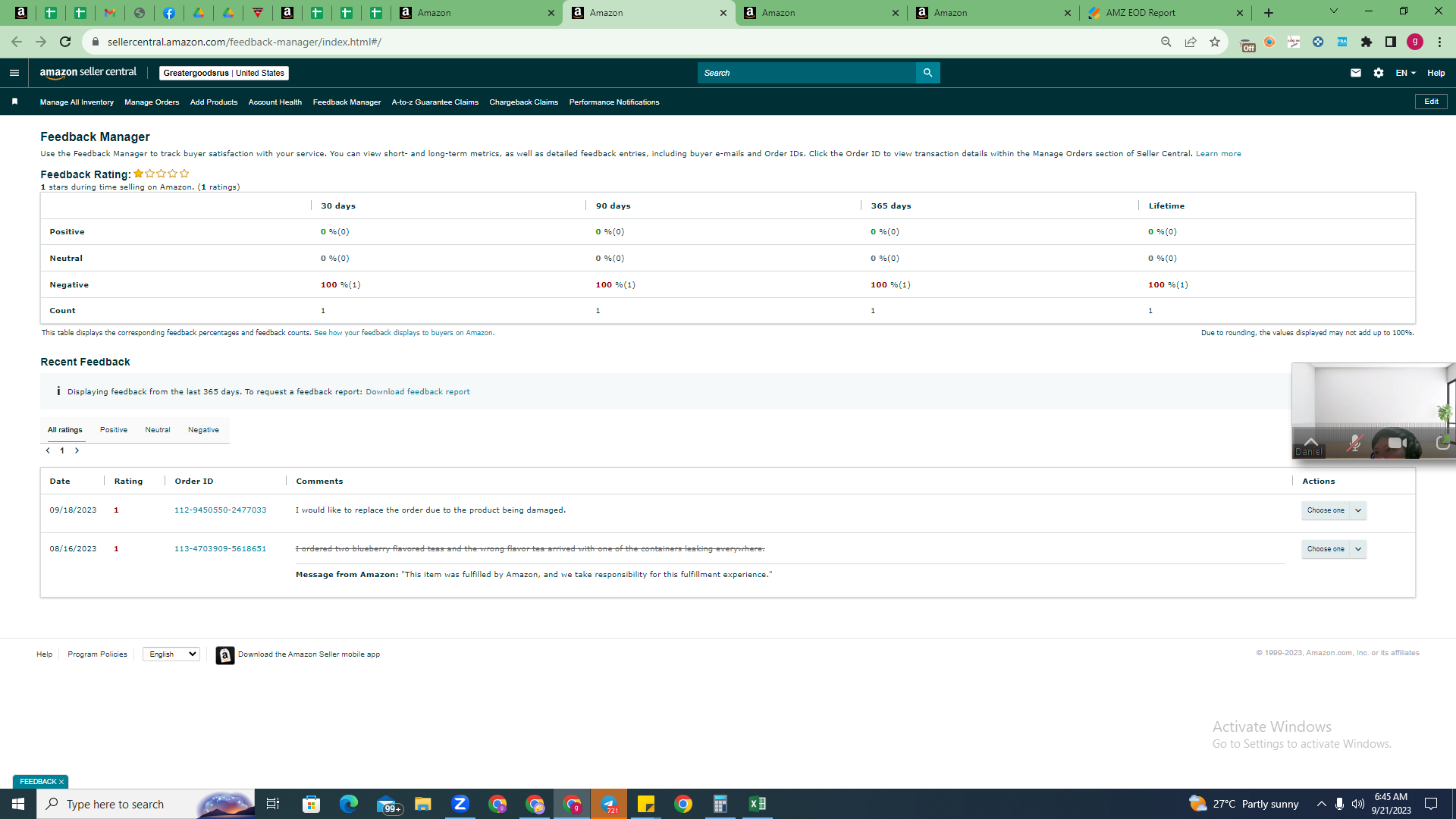Open Manage Orders menu item
This screenshot has width=1456, height=819.
(152, 102)
